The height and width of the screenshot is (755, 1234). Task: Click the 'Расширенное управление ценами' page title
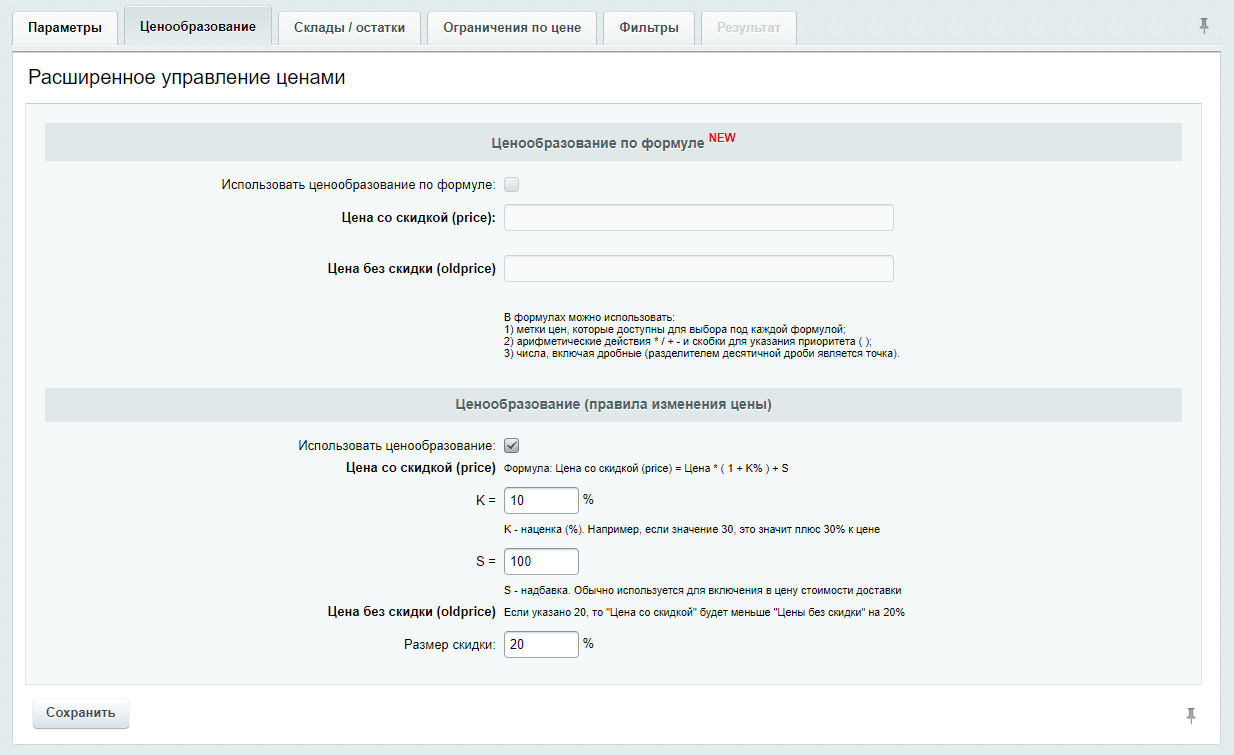click(x=187, y=78)
